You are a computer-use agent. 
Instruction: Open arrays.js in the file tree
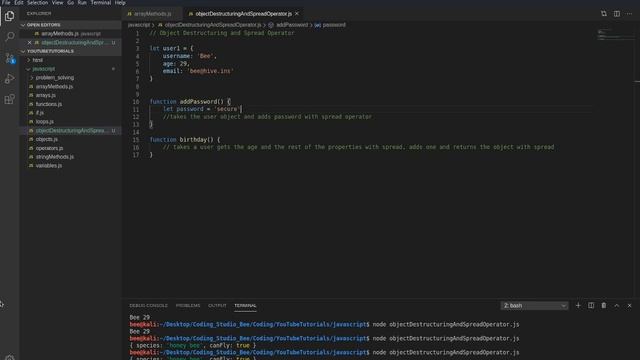(46, 95)
